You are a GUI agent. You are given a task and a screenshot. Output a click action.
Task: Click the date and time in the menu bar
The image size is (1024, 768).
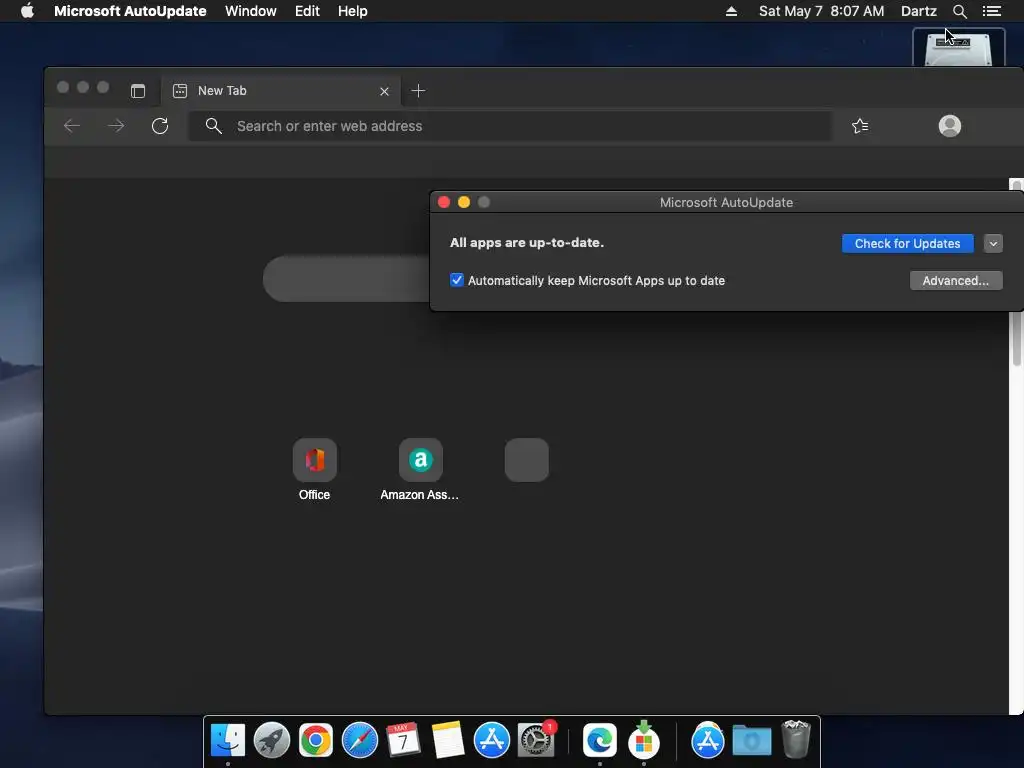point(821,11)
